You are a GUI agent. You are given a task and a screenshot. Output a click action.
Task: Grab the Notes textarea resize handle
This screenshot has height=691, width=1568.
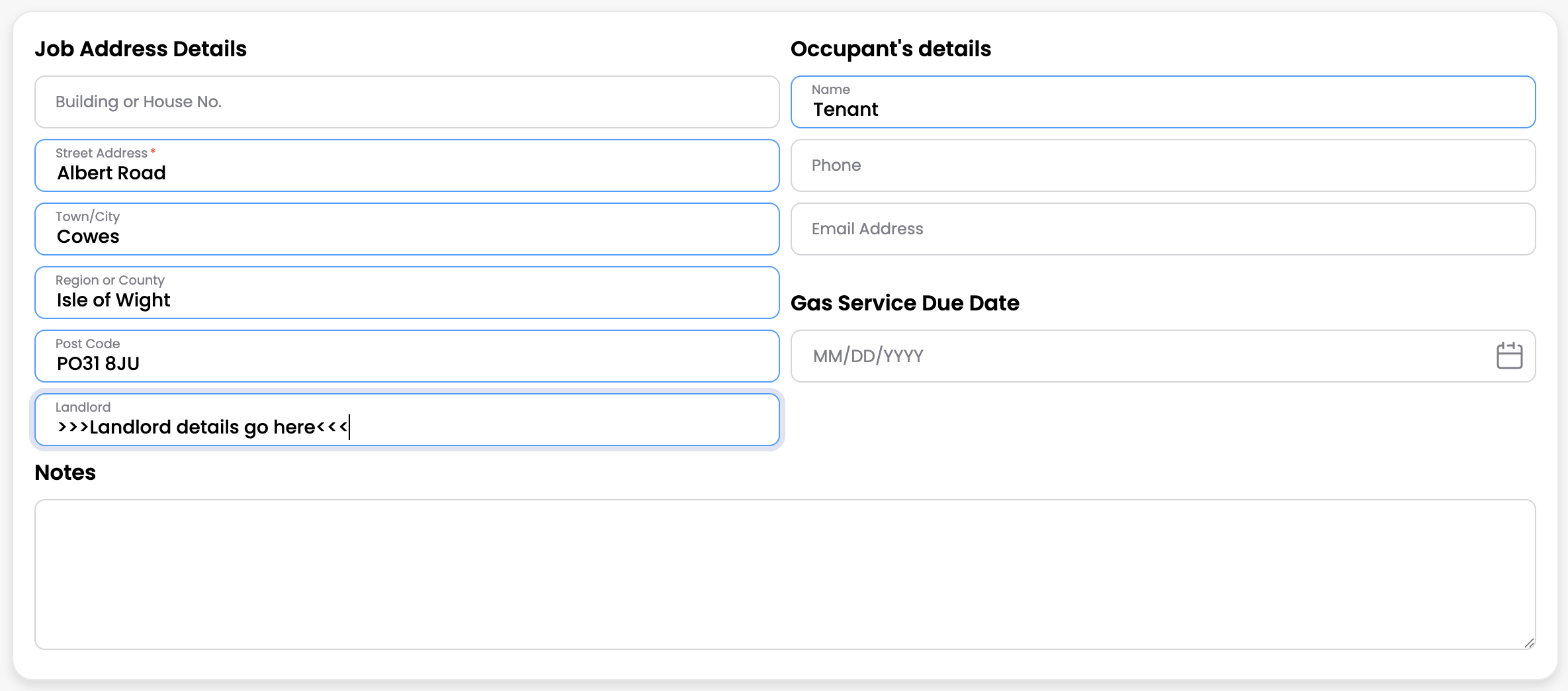click(x=1529, y=643)
